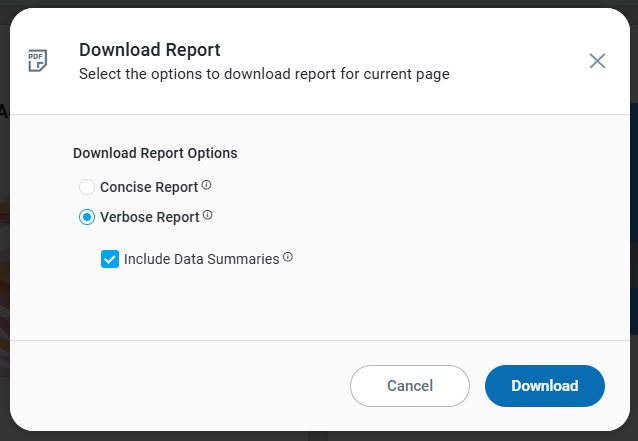Click the subtitle about current page options
Screen dimensions: 638x441
(x=264, y=74)
